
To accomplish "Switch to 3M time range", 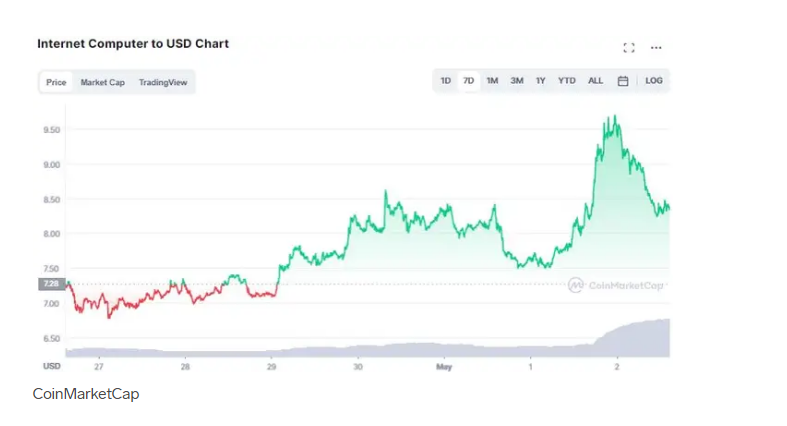I will [516, 81].
